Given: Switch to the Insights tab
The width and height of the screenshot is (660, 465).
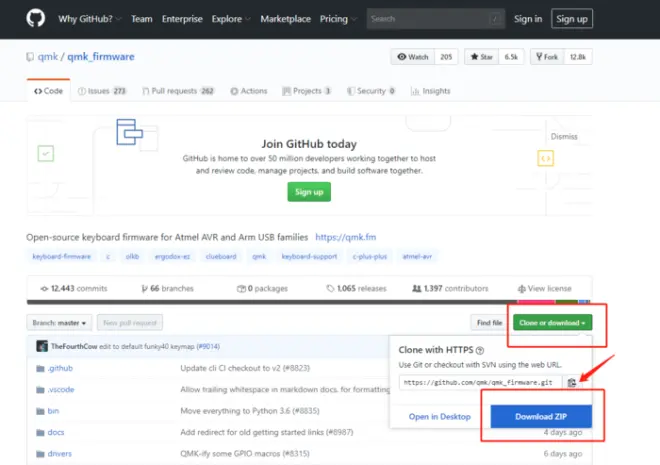Looking at the screenshot, I should (x=431, y=91).
